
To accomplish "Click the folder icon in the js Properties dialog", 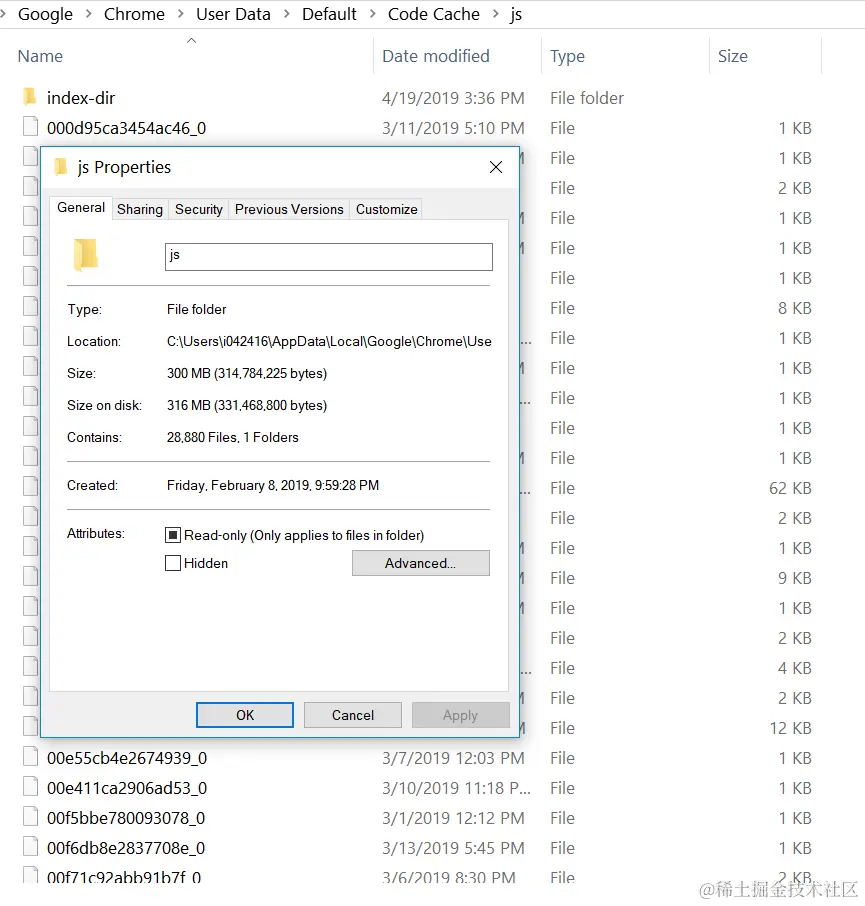I will pyautogui.click(x=85, y=254).
